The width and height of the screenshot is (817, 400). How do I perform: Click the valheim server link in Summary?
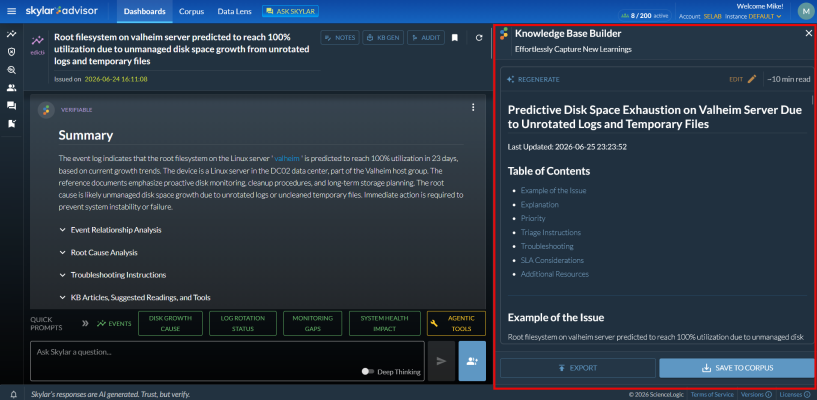pos(287,158)
